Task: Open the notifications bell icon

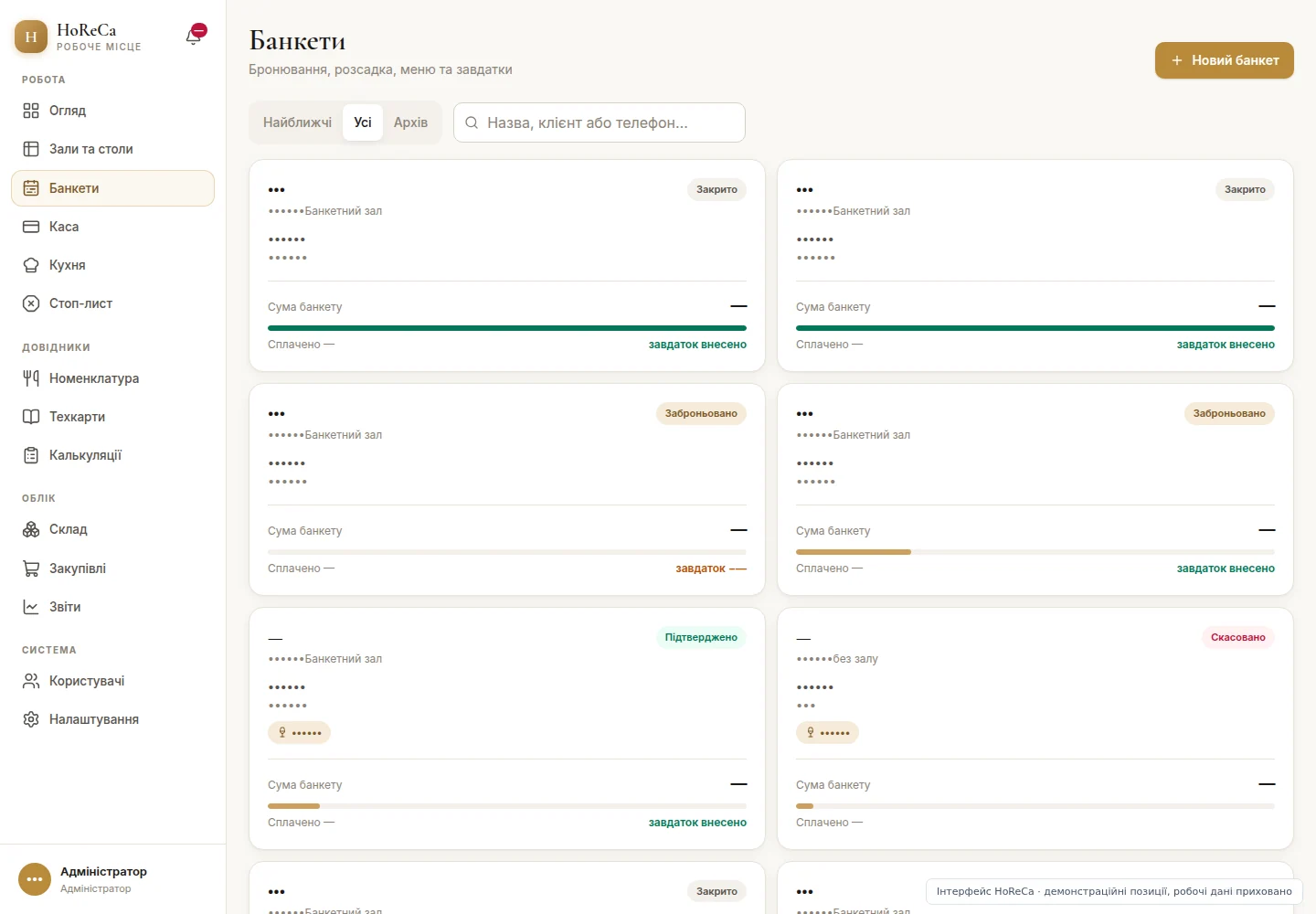Action: [x=194, y=37]
